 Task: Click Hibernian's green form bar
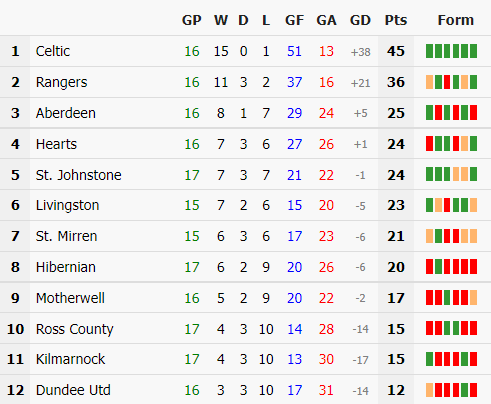coord(438,267)
